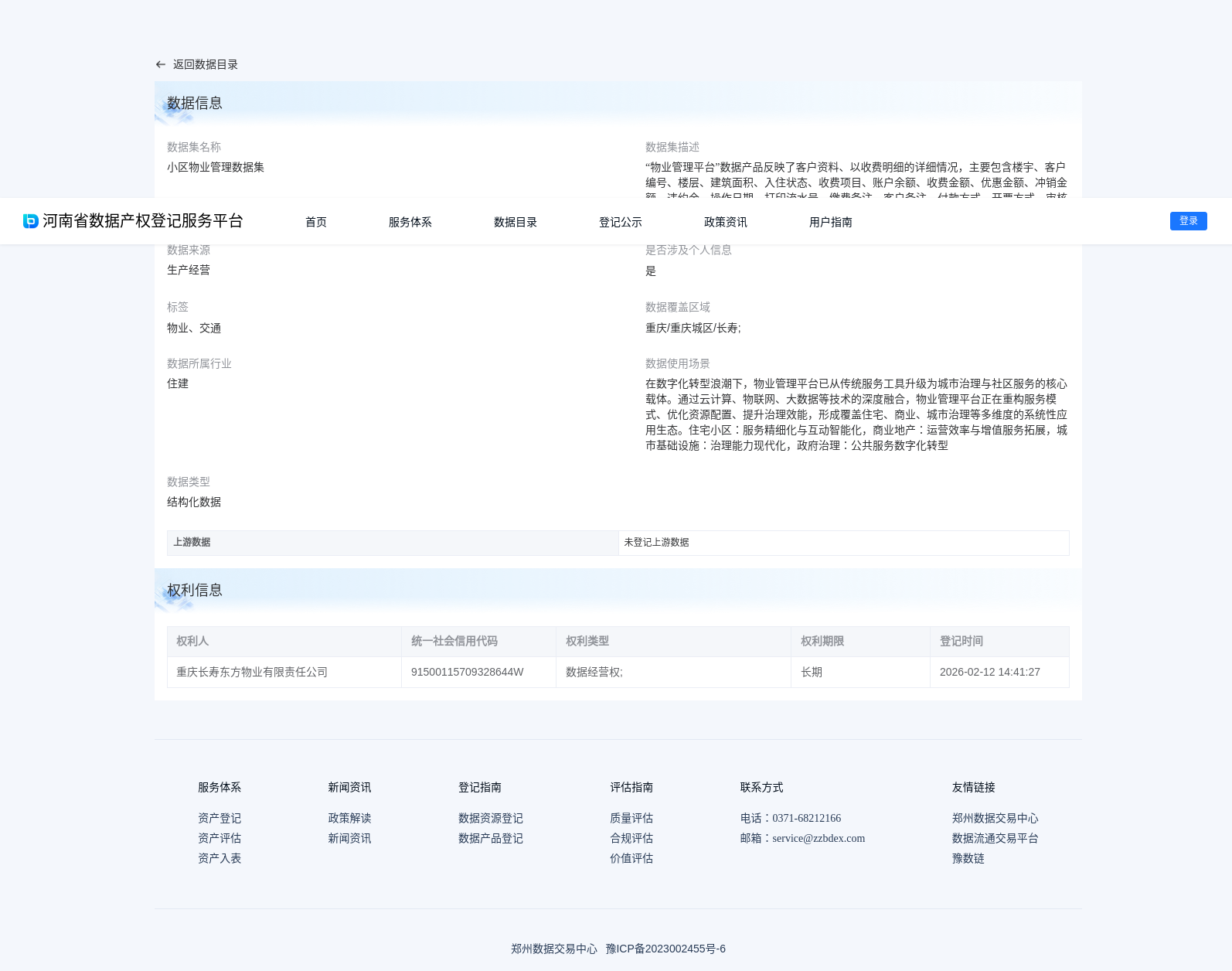Open friendly link 豫数链
The height and width of the screenshot is (971, 1232).
tap(968, 858)
